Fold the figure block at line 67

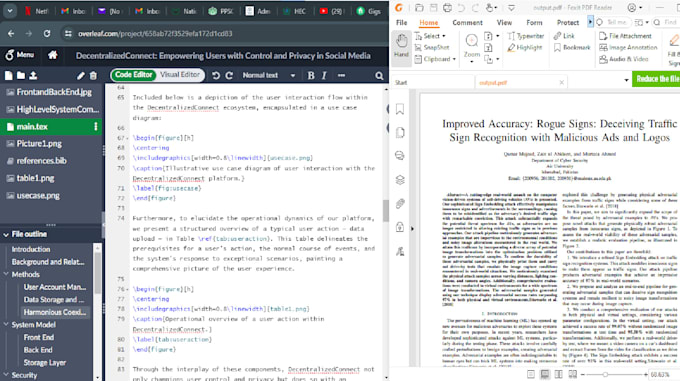pyautogui.click(x=128, y=138)
